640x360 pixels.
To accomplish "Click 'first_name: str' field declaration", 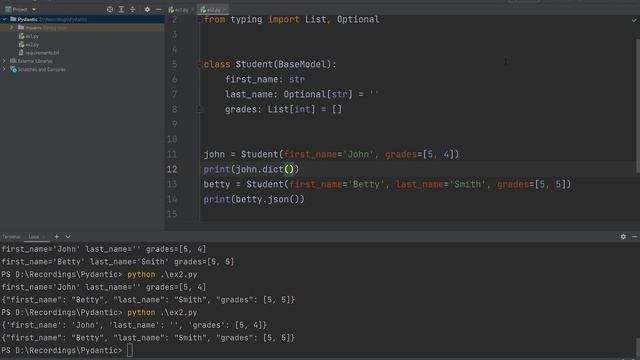I will (265, 80).
